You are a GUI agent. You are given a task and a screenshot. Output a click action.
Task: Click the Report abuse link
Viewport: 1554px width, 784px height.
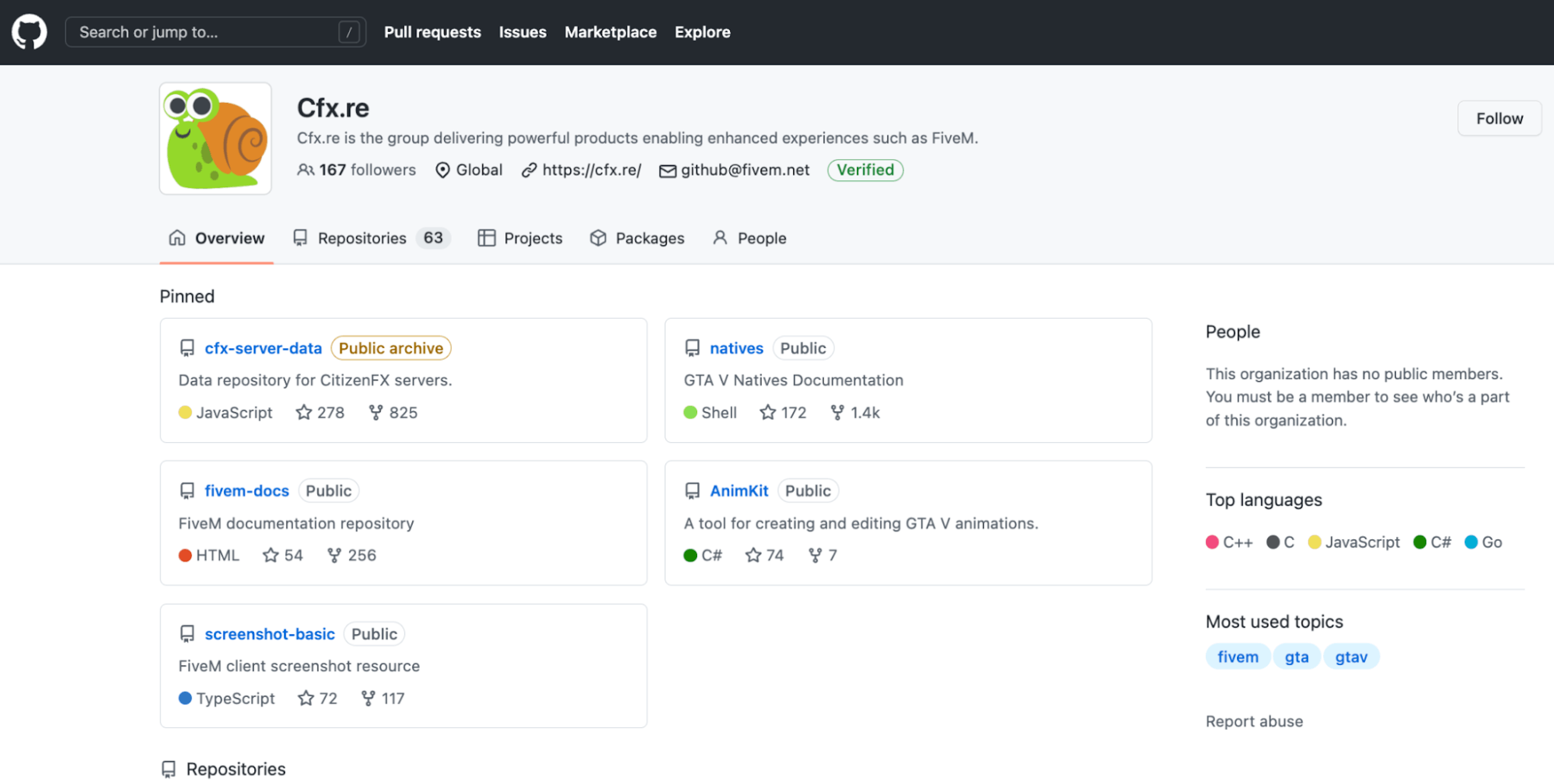(x=1254, y=721)
